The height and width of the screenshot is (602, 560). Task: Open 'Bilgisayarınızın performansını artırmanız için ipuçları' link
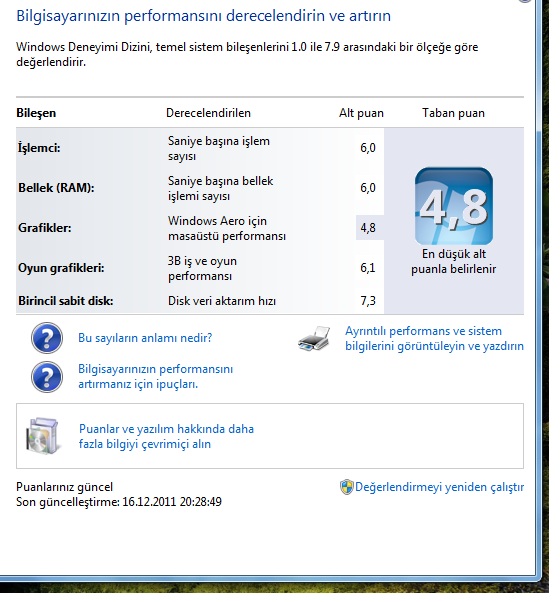pyautogui.click(x=155, y=376)
